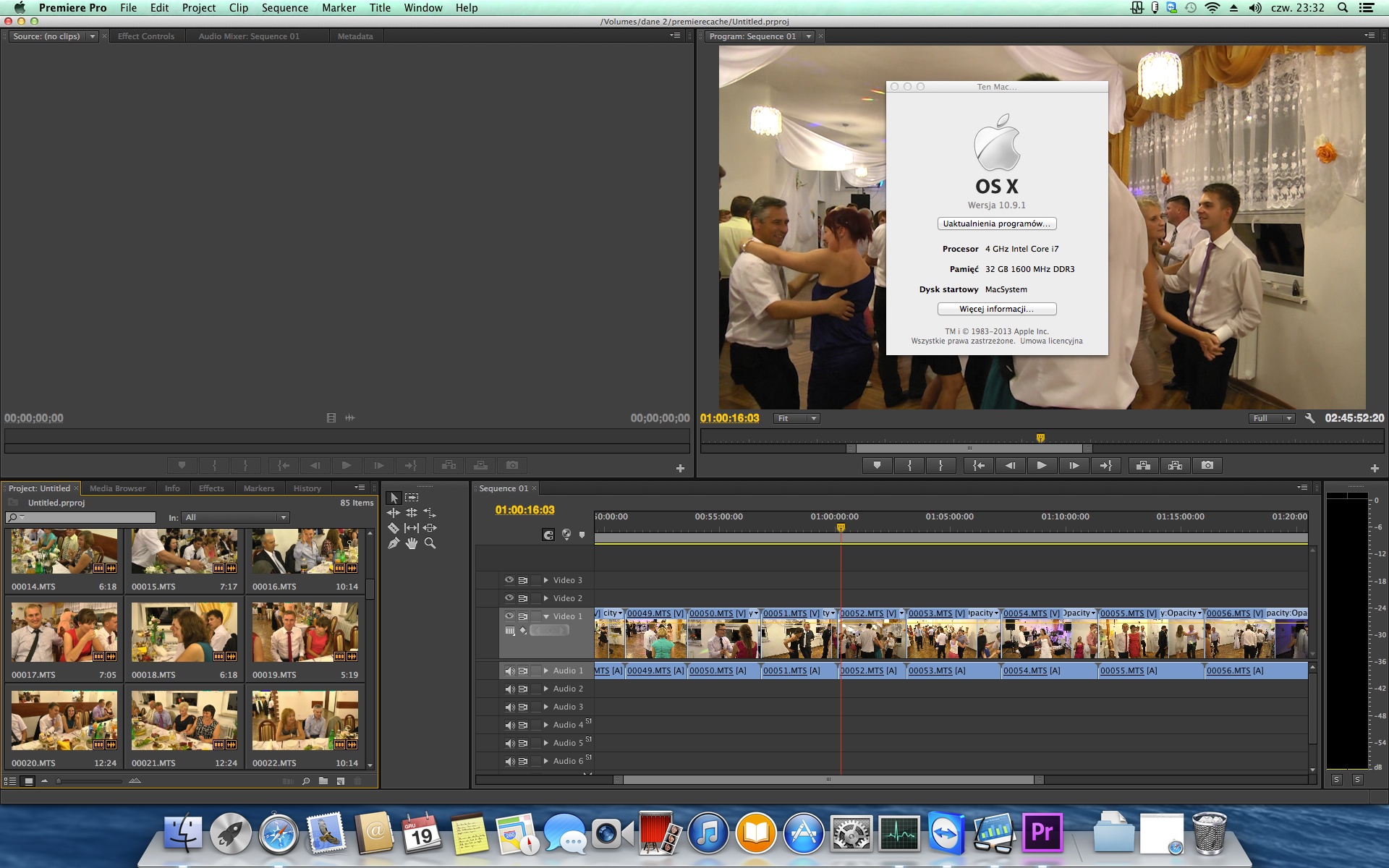Export a frame with the camera icon
This screenshot has height=868, width=1389.
coord(1207,466)
